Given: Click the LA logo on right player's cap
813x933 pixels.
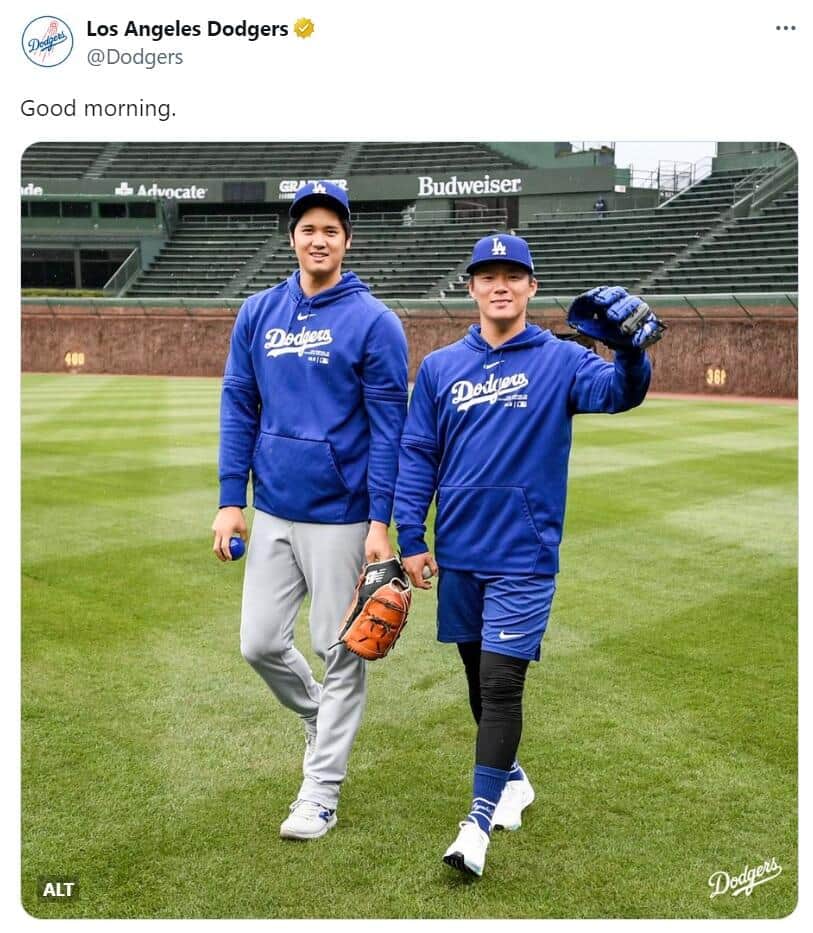Looking at the screenshot, I should pyautogui.click(x=498, y=246).
